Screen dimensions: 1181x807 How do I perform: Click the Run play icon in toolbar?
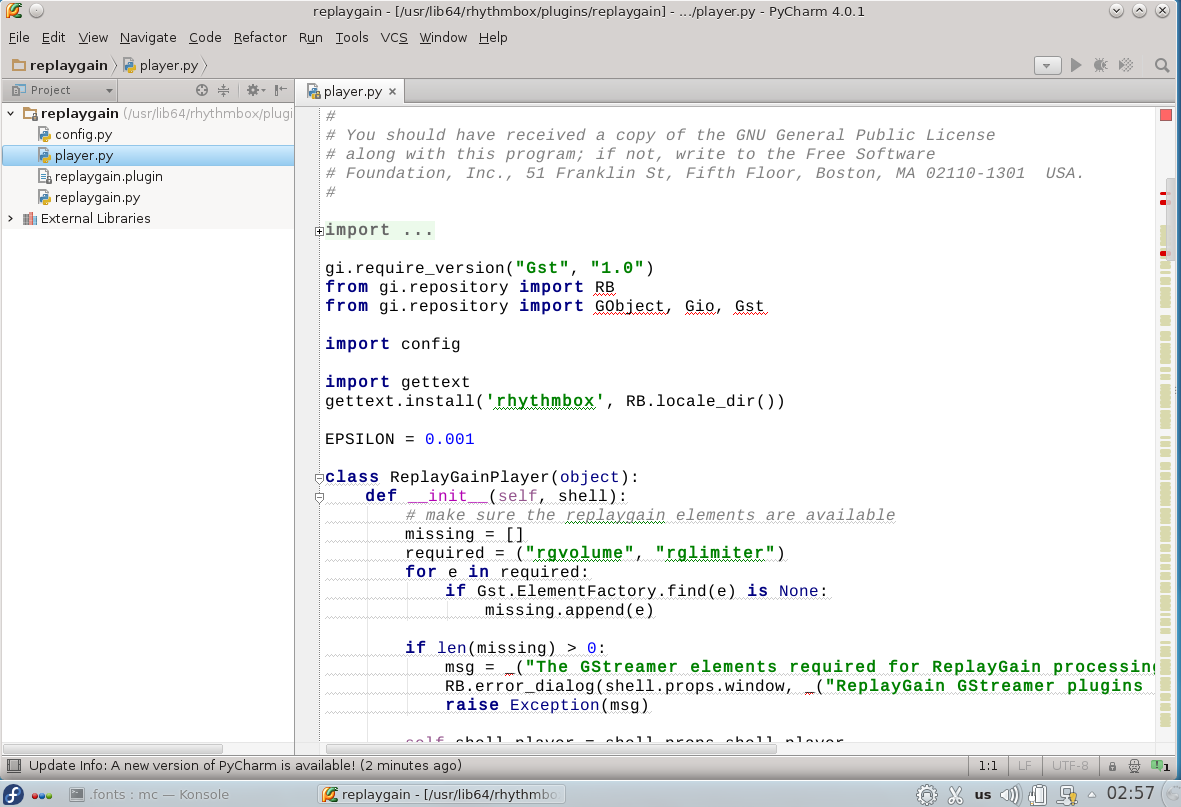point(1076,66)
